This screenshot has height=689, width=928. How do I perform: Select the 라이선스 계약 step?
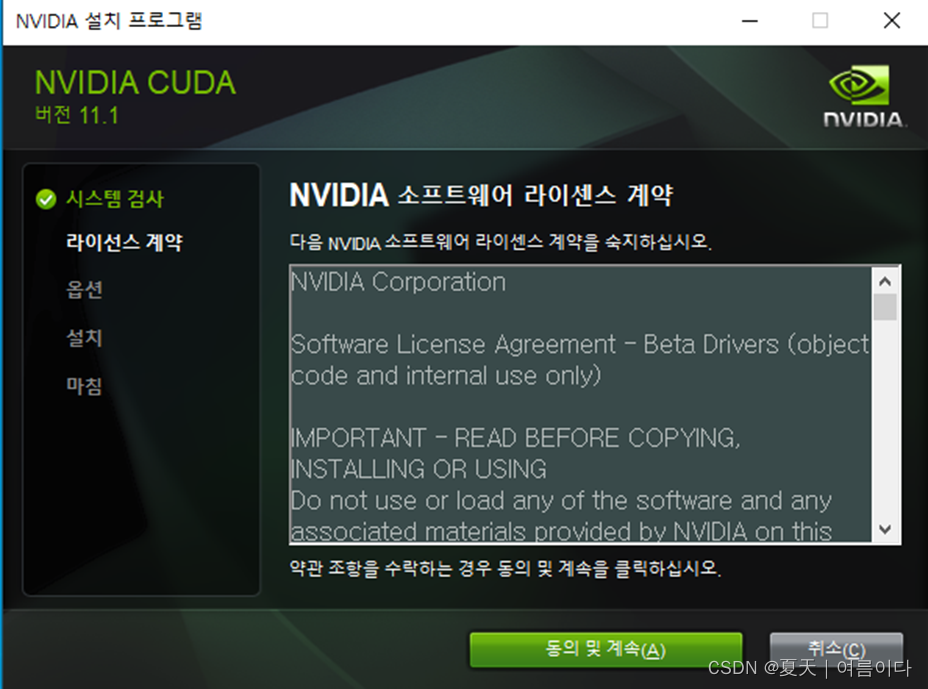click(124, 242)
